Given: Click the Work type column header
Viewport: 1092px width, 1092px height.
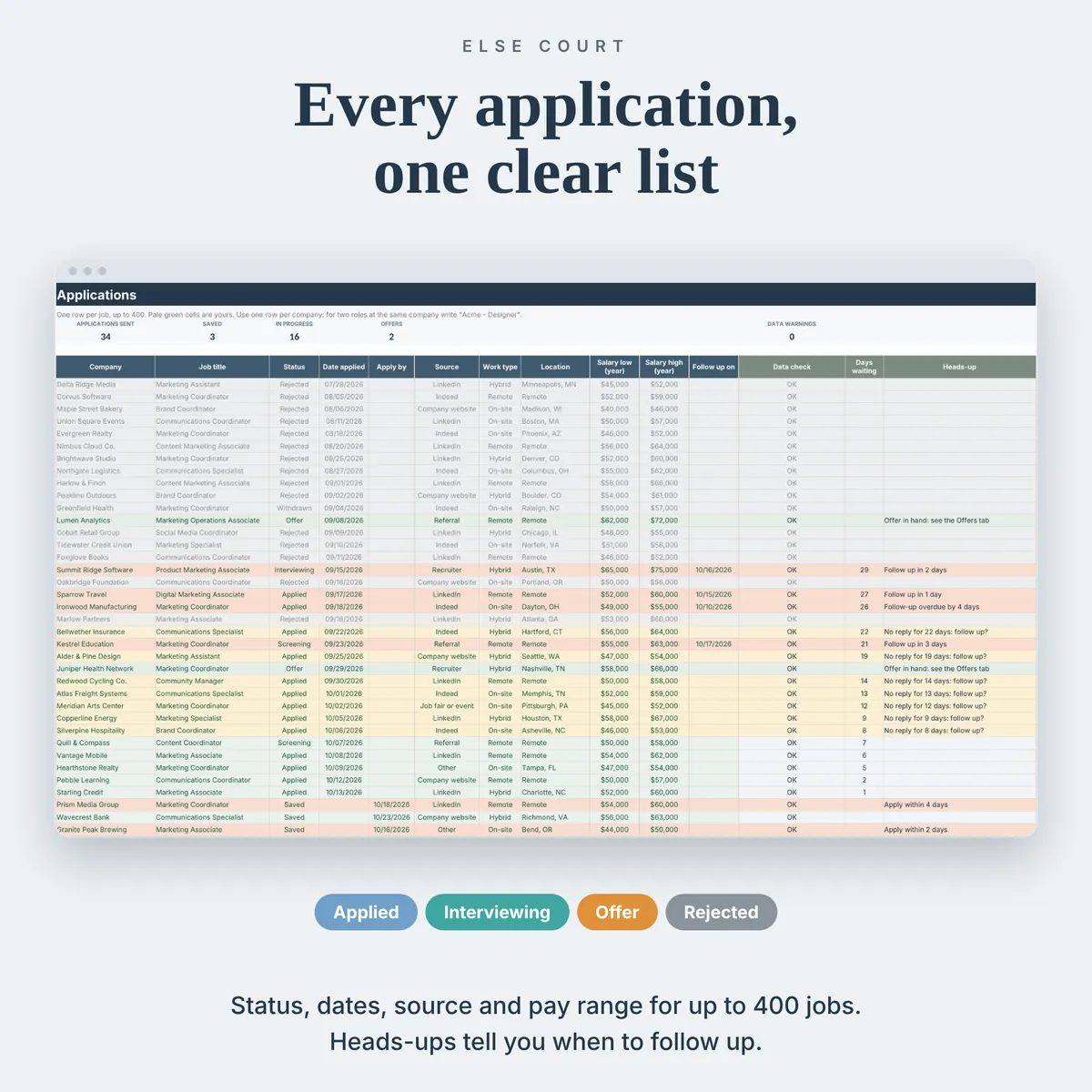Looking at the screenshot, I should (x=500, y=367).
